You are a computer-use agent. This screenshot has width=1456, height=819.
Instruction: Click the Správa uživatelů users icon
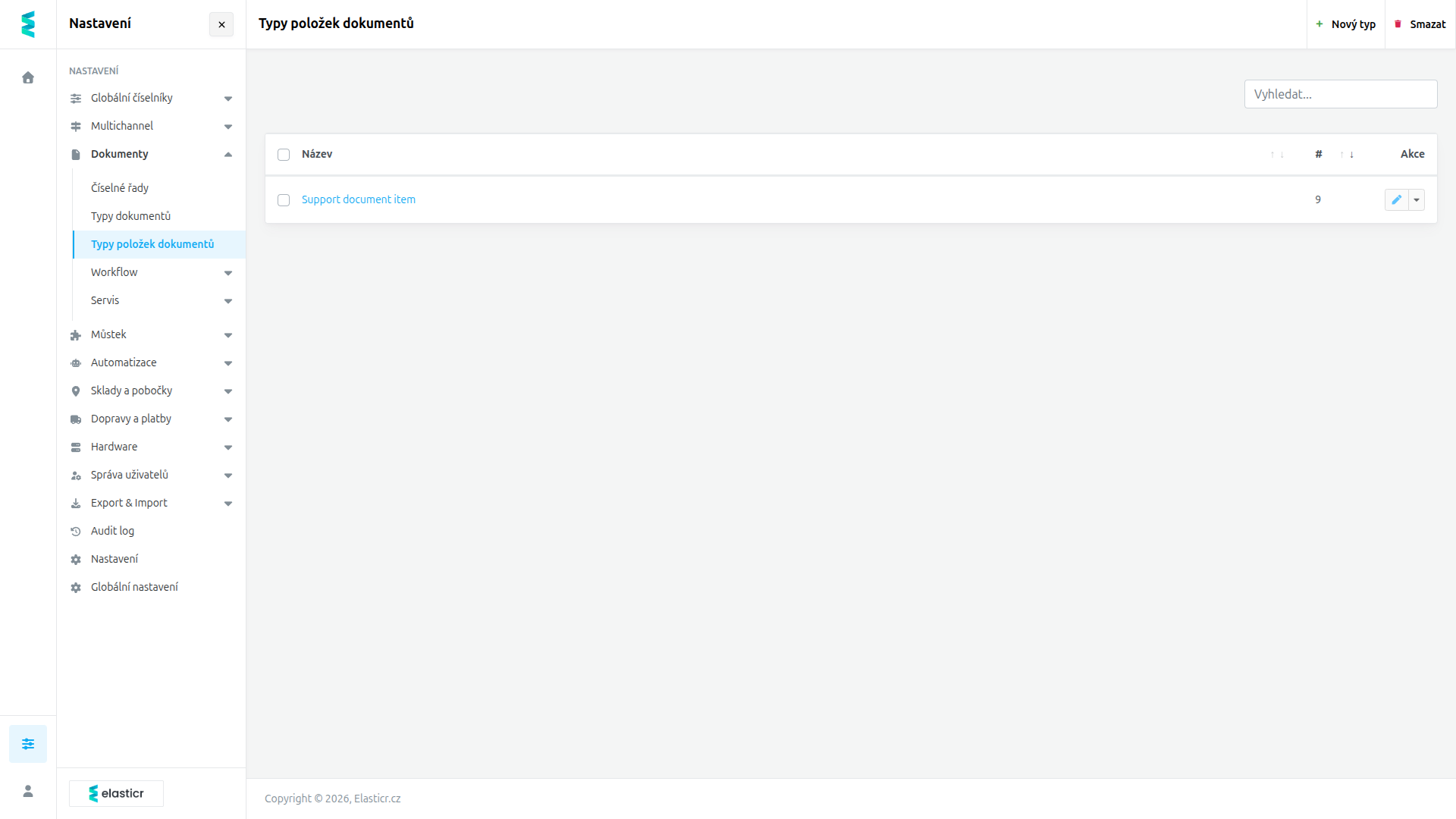[76, 475]
